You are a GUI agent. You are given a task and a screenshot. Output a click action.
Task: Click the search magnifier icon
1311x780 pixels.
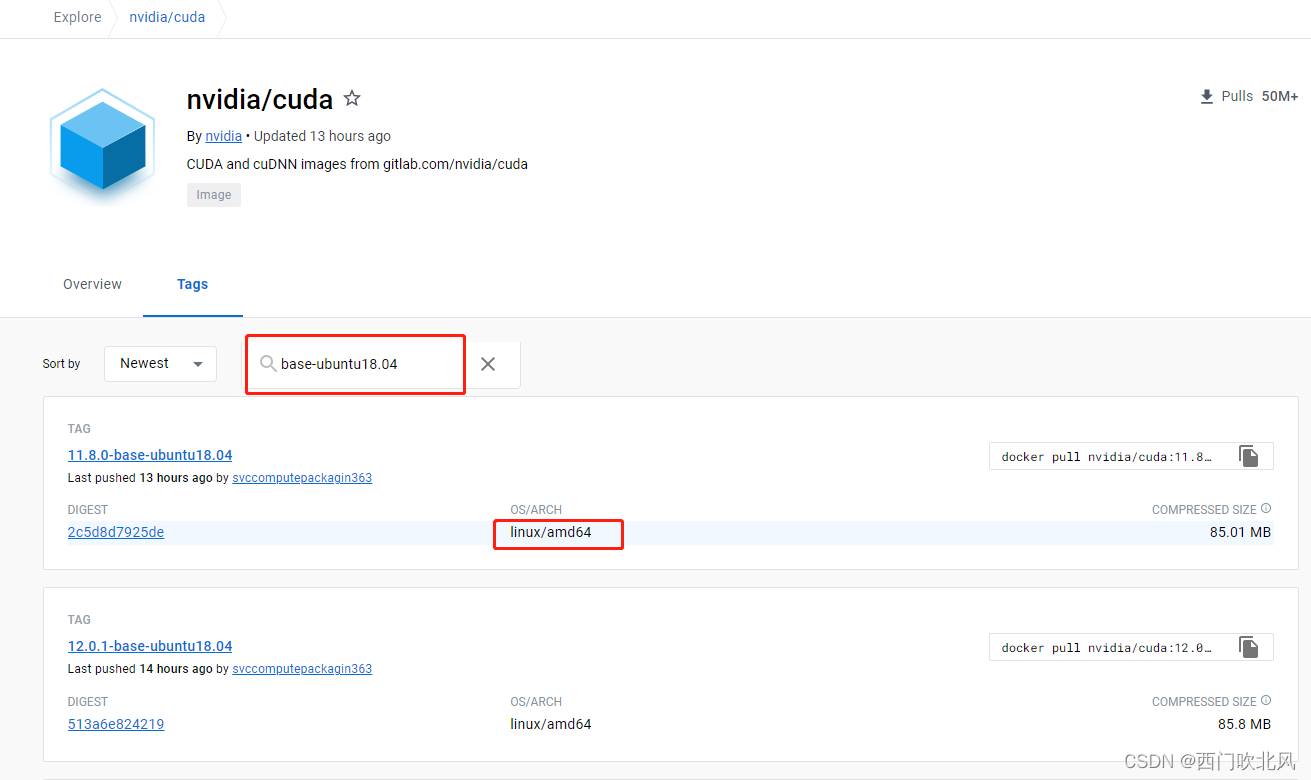268,364
